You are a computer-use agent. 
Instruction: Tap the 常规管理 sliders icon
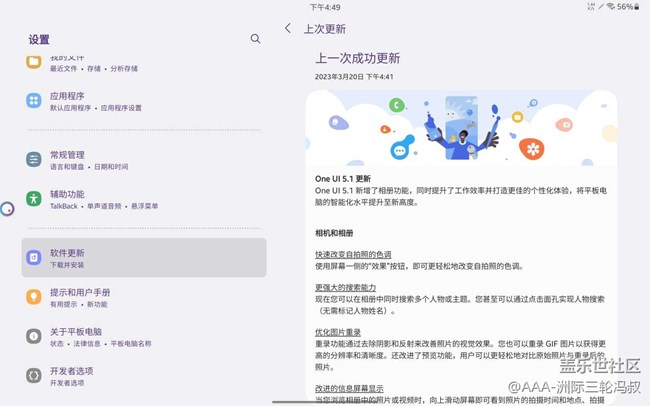coord(34,160)
